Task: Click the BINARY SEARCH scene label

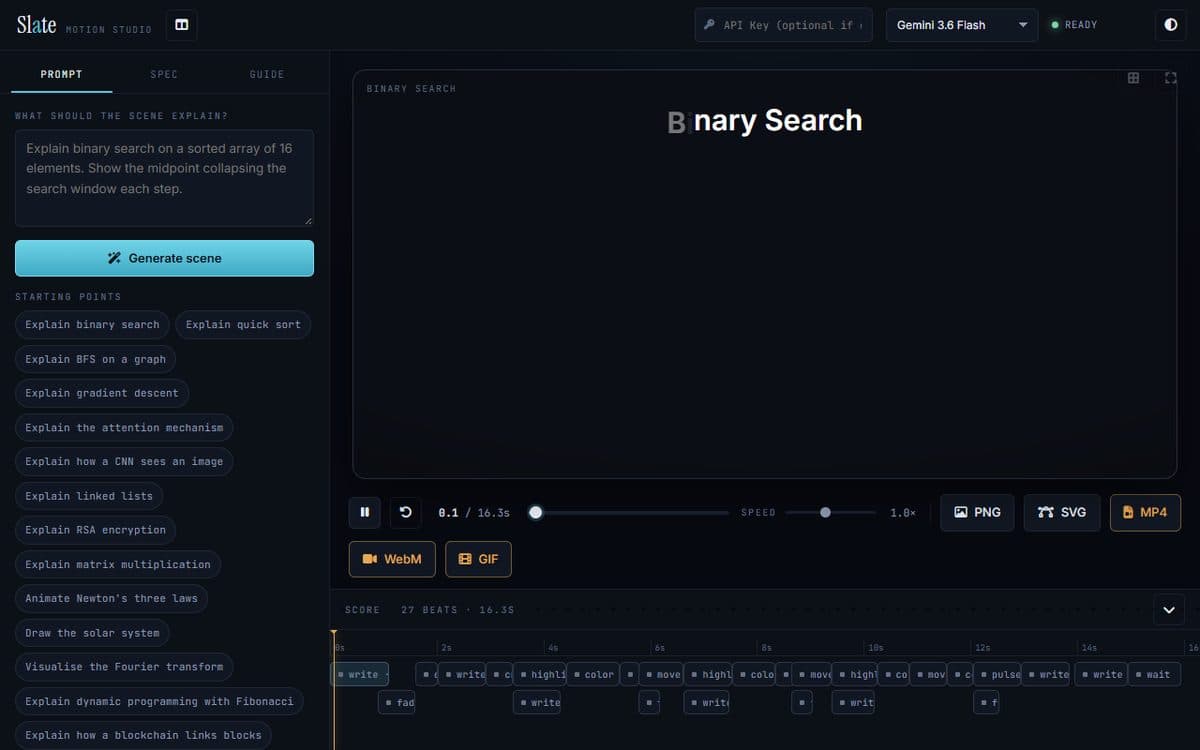Action: 411,89
